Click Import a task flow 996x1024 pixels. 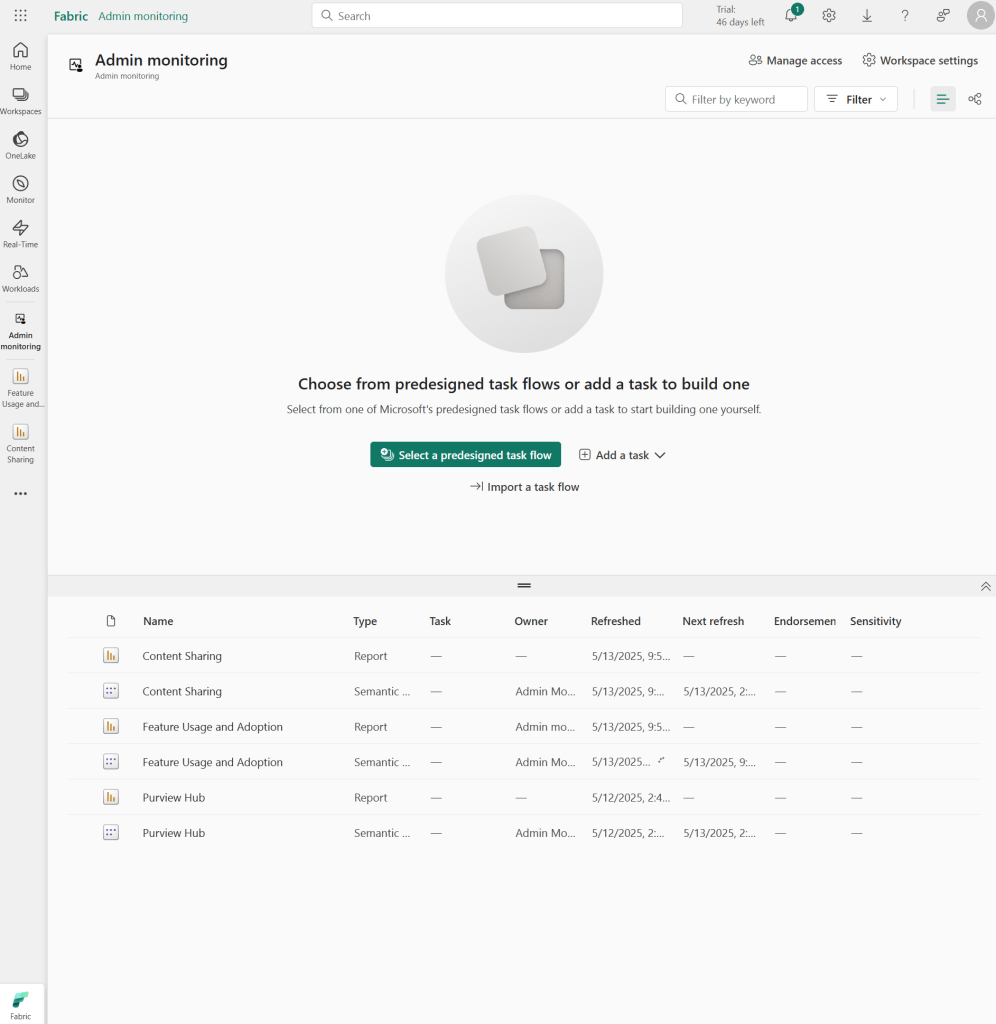coord(524,487)
